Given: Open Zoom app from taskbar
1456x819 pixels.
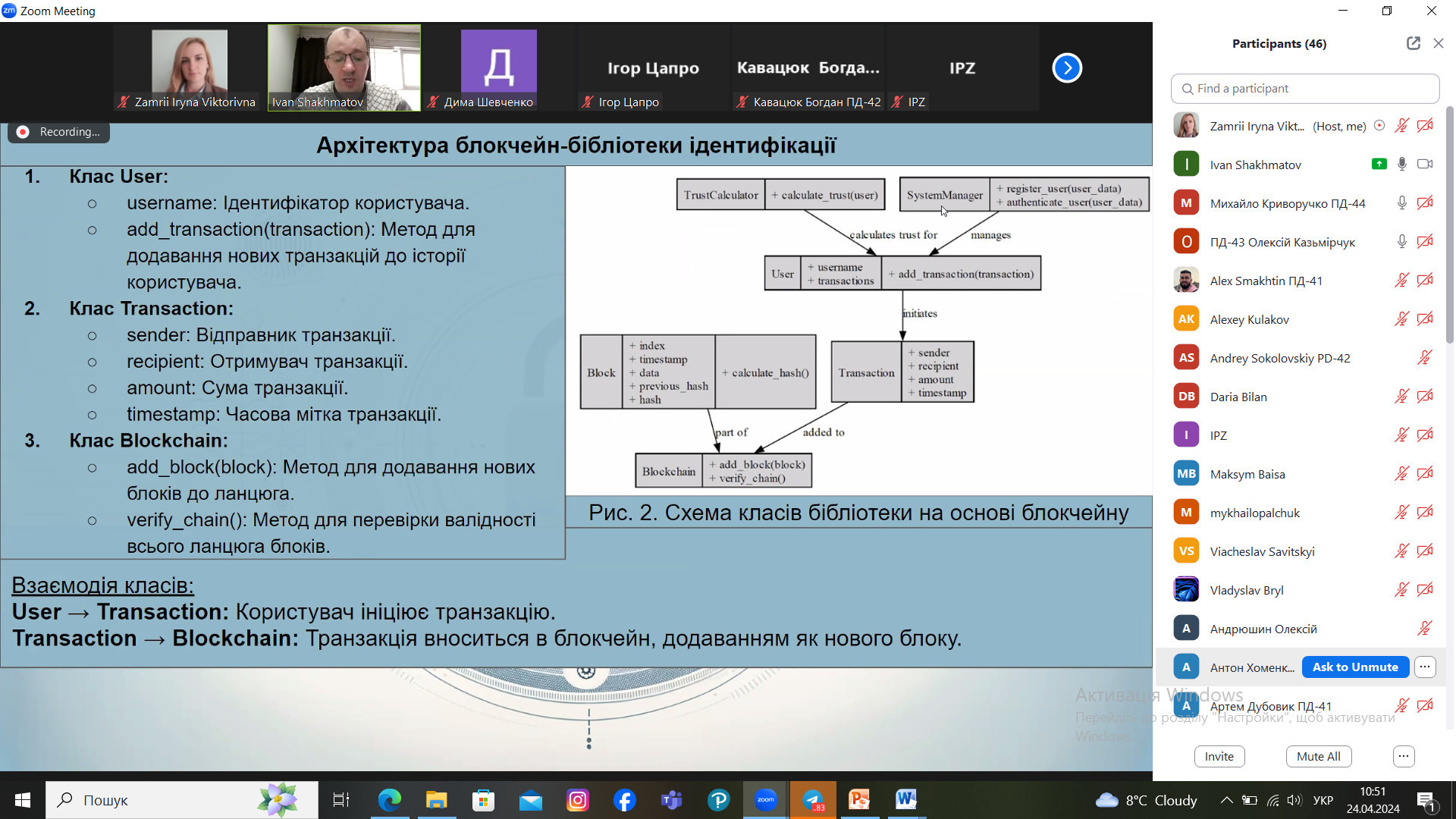Looking at the screenshot, I should 765,800.
